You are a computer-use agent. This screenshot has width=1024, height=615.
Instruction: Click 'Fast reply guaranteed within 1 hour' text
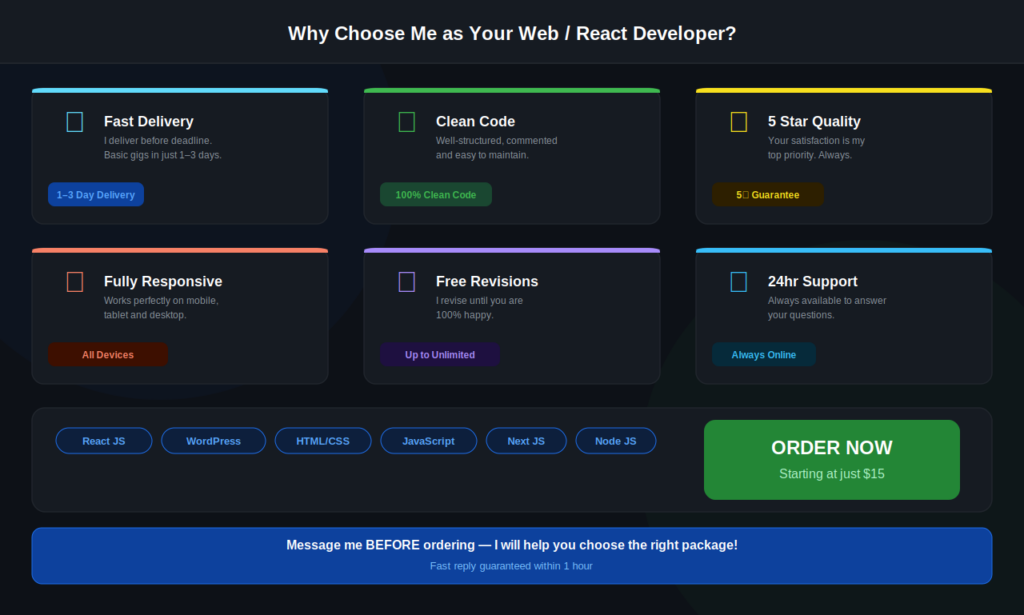(511, 566)
